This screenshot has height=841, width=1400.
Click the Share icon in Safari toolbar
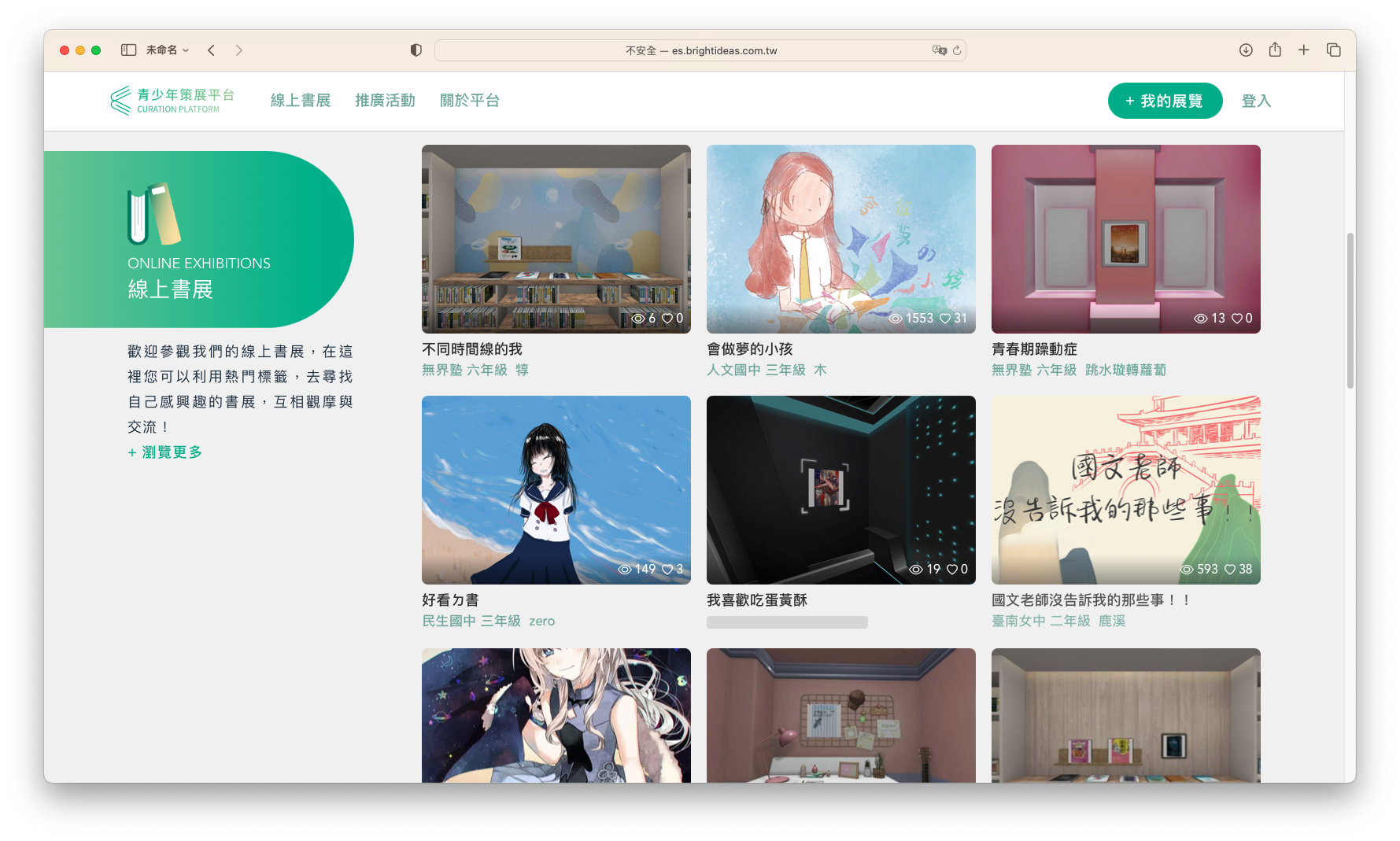click(1275, 50)
